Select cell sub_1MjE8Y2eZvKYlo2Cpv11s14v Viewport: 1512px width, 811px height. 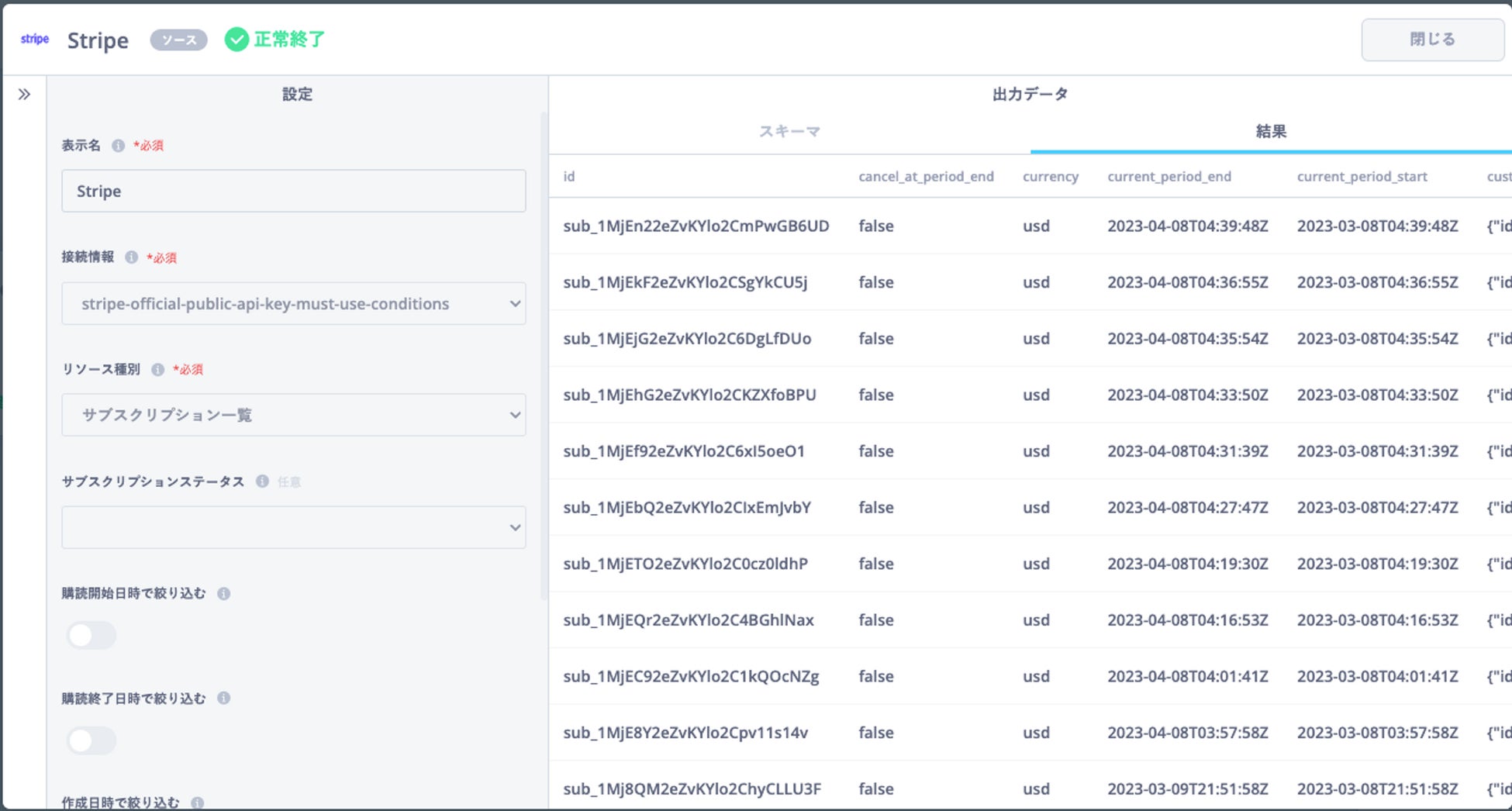click(x=685, y=733)
